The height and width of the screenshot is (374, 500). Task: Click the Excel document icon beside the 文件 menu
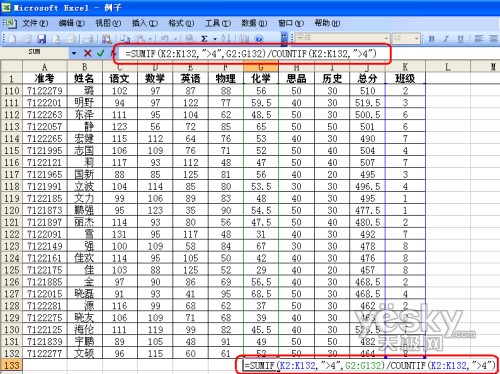pos(10,23)
